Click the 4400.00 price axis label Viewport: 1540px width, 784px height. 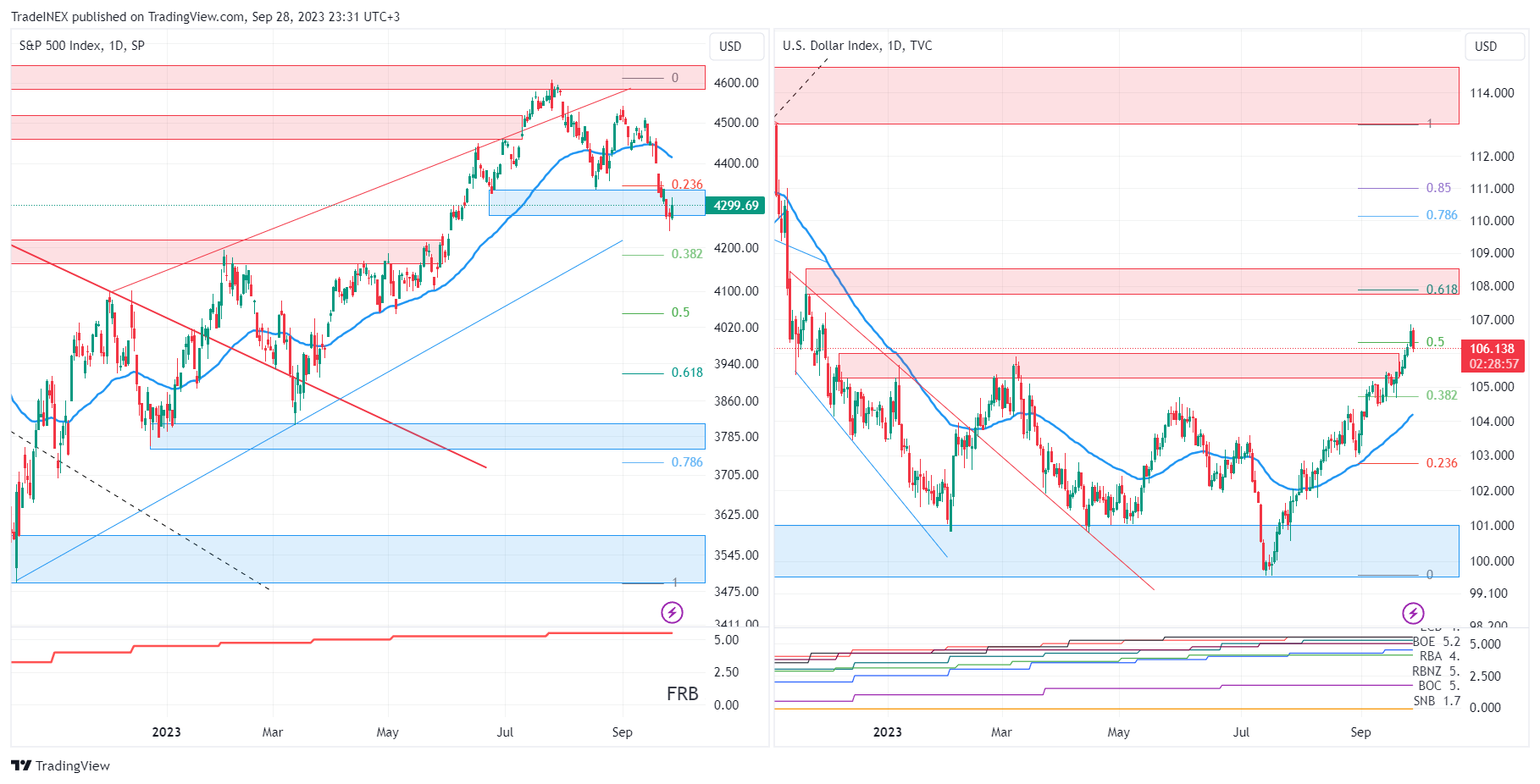(736, 163)
